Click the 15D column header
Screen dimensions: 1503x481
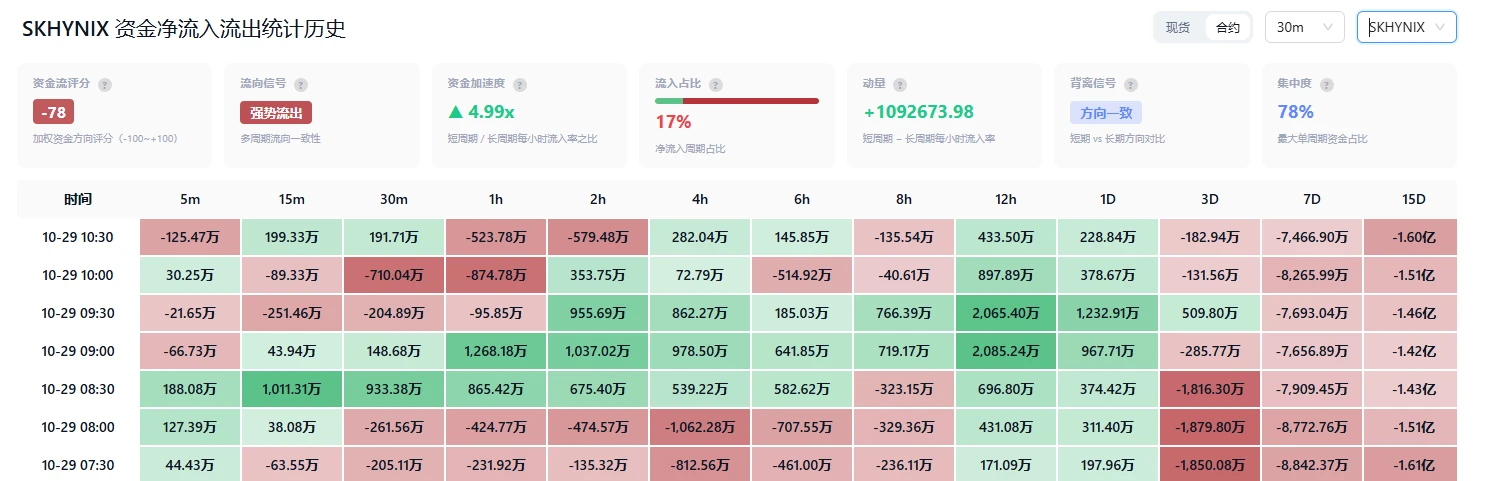pos(1414,199)
